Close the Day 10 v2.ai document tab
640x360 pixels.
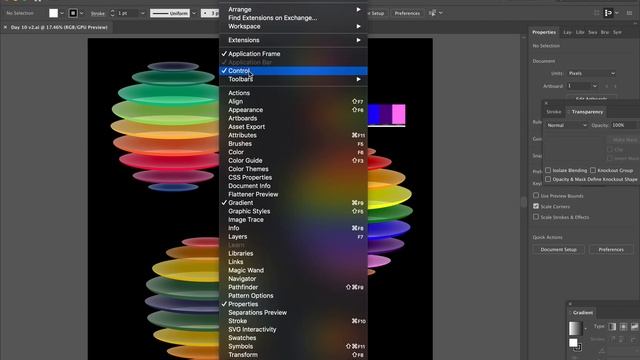[5, 27]
